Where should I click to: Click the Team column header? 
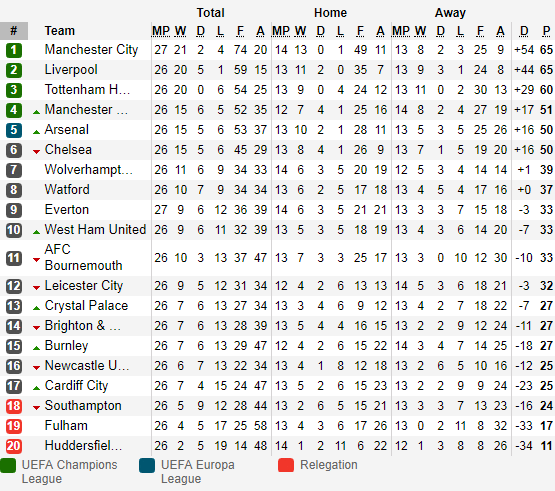[x=59, y=31]
